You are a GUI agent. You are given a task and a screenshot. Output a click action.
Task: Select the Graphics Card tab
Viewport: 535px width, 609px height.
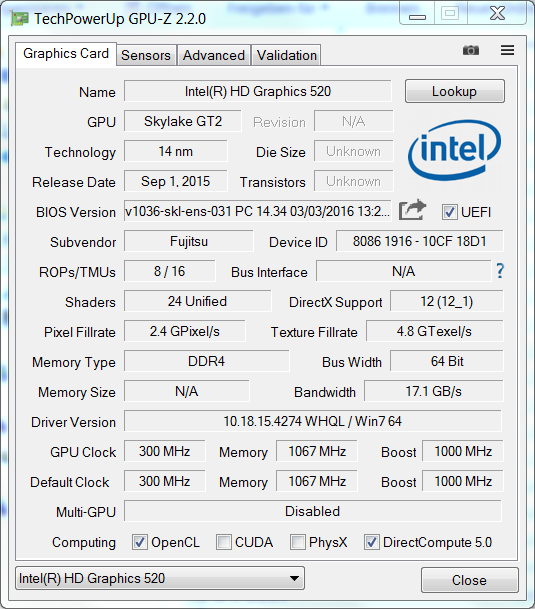pyautogui.click(x=66, y=54)
